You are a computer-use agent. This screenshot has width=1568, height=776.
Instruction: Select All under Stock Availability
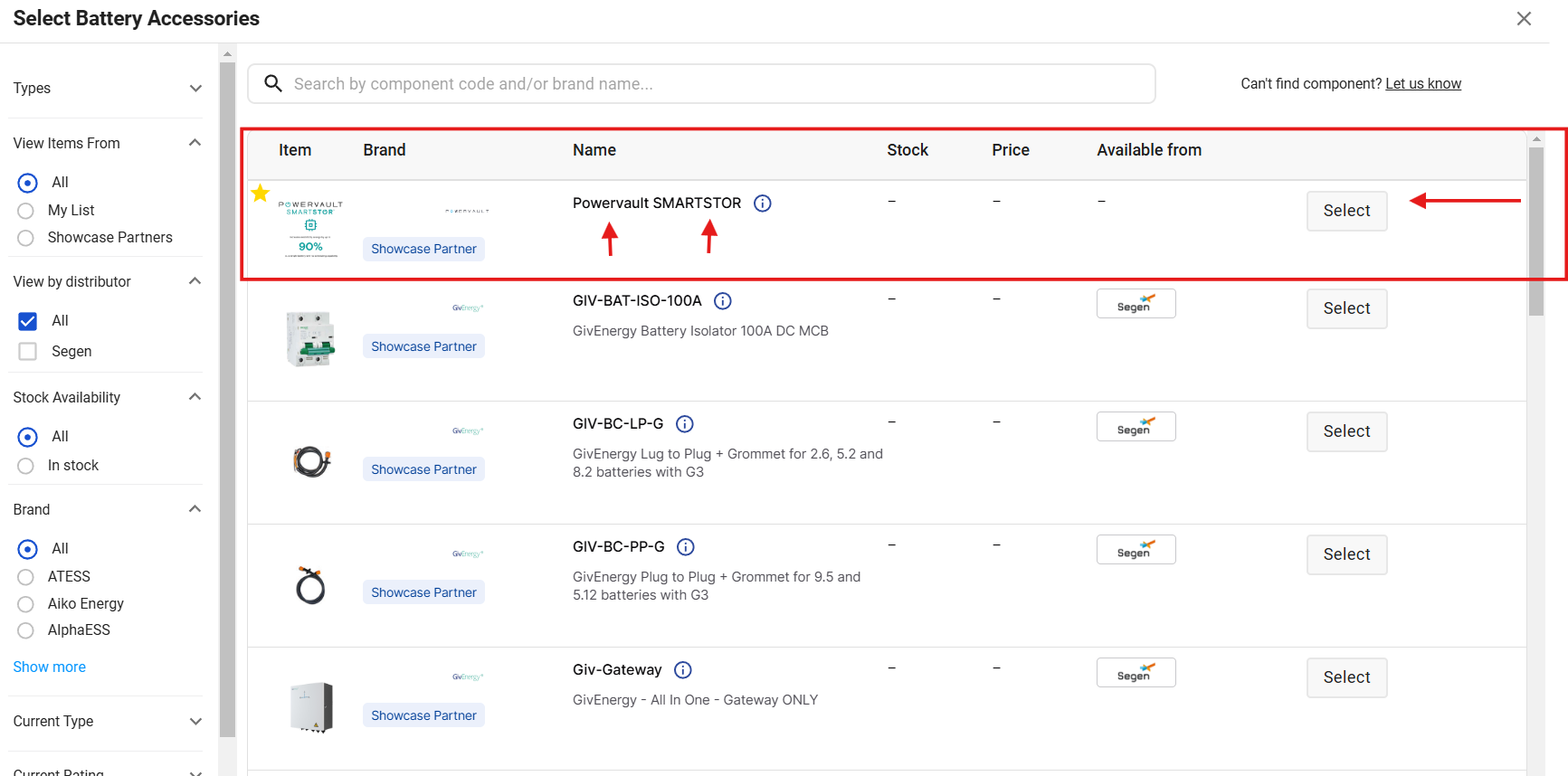point(28,437)
